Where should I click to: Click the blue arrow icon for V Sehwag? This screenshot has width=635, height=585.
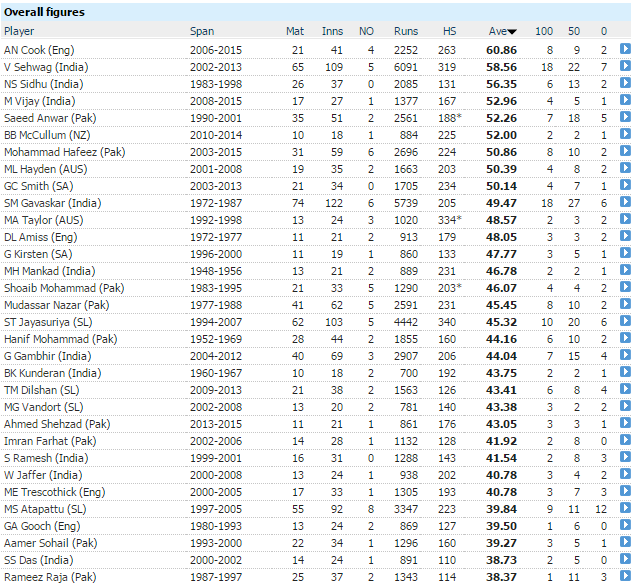[x=625, y=66]
